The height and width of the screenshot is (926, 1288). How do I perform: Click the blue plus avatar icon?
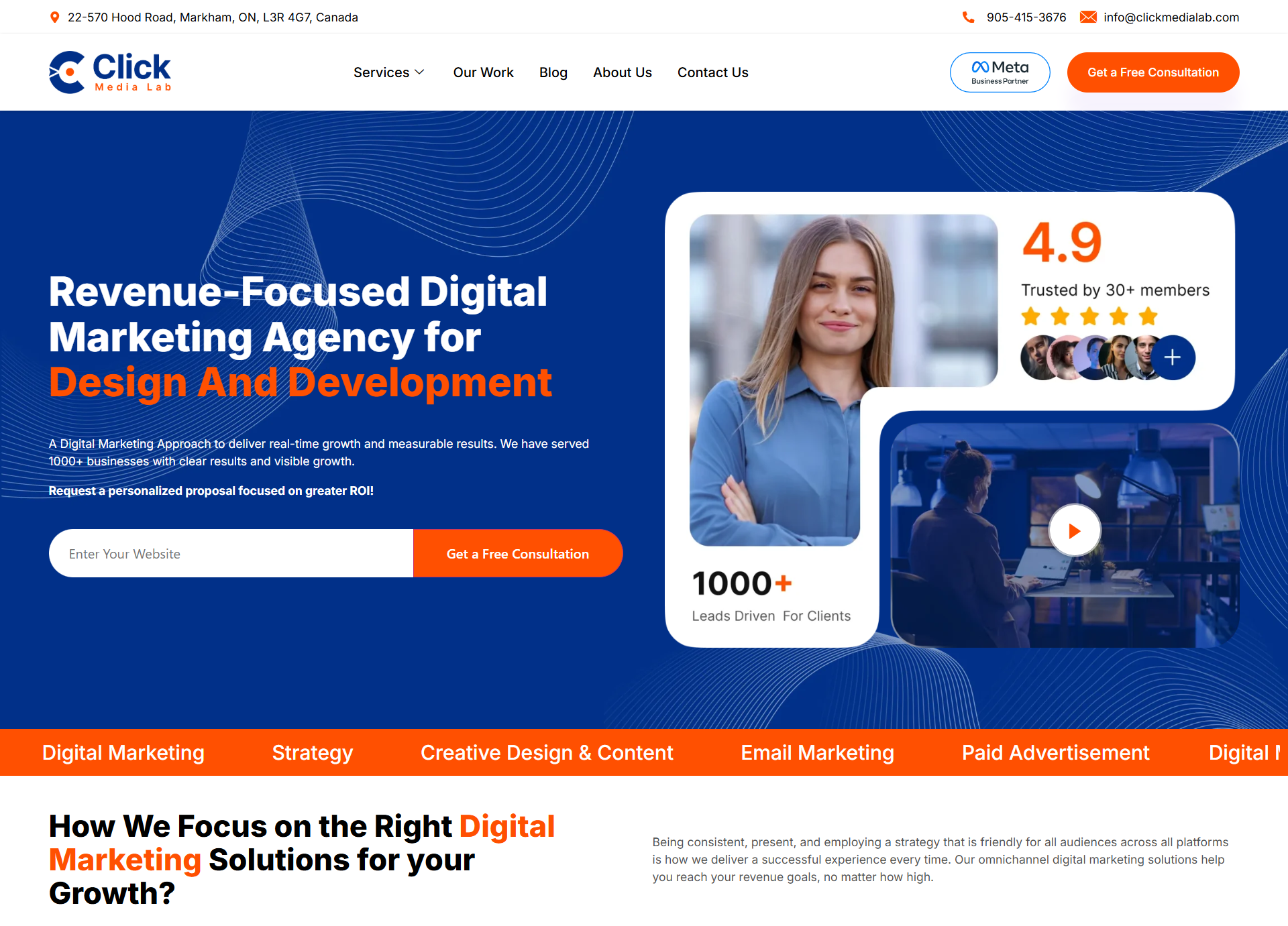(x=1172, y=357)
